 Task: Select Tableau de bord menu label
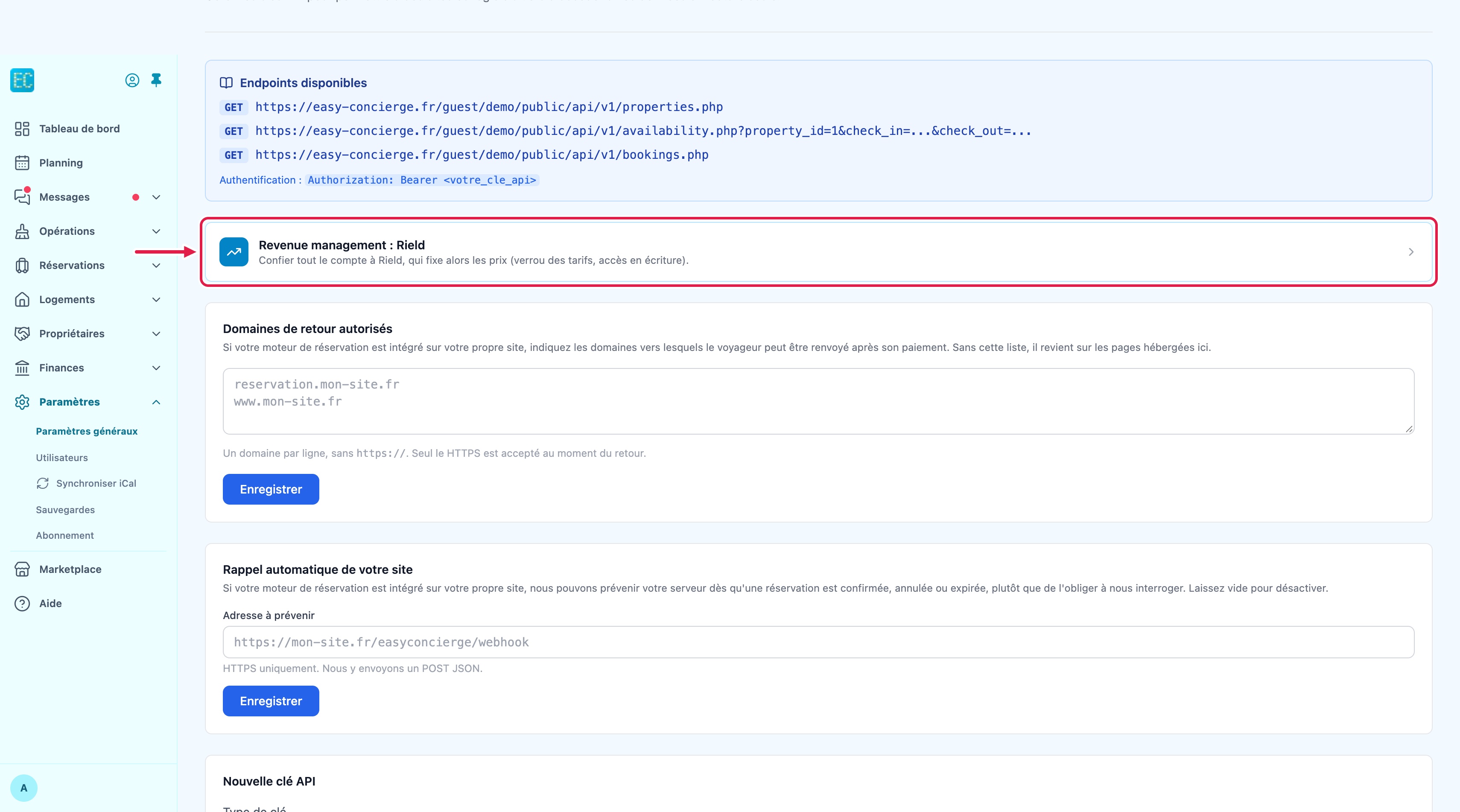point(79,129)
